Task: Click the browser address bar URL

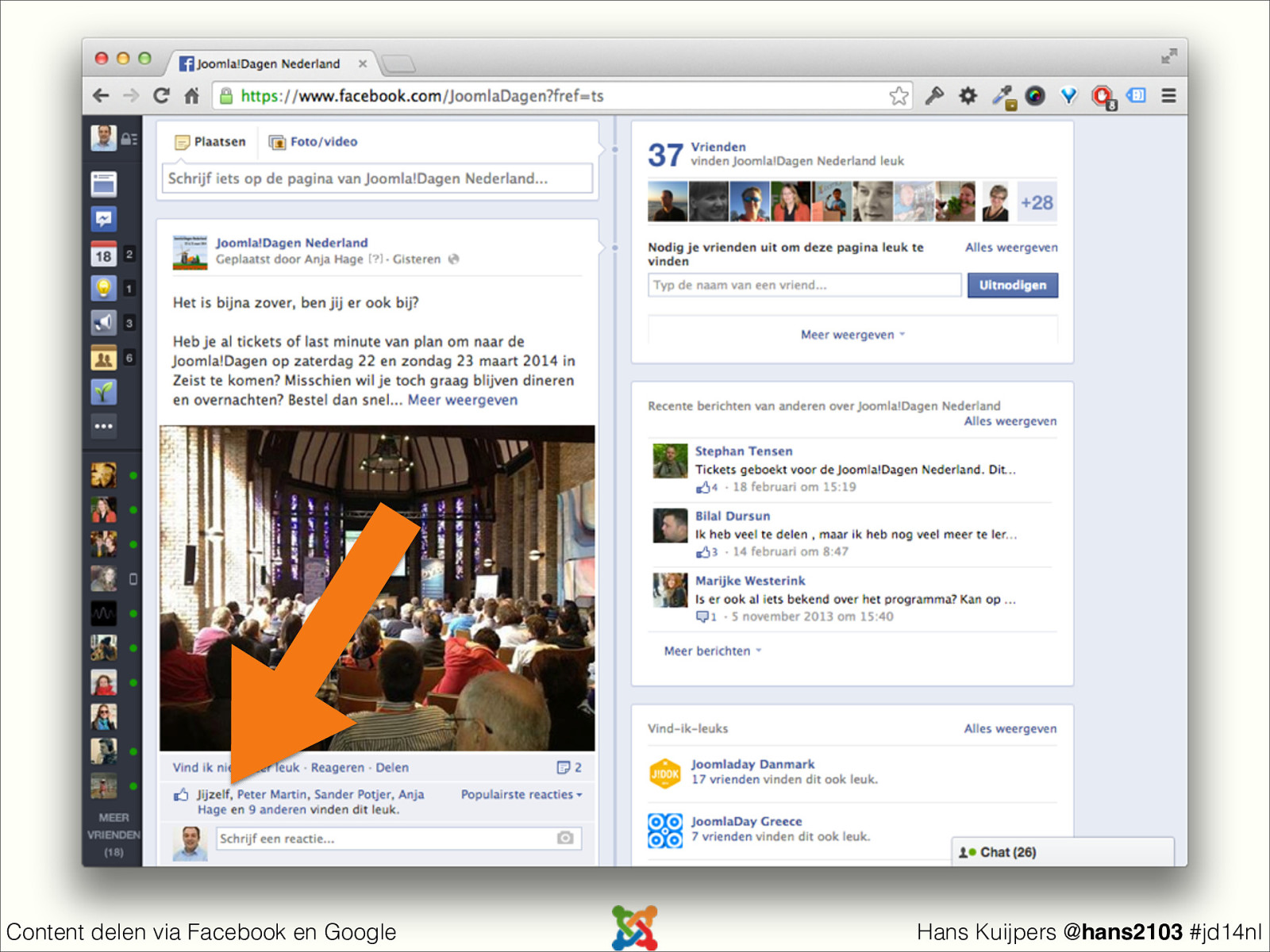Action: pos(421,96)
